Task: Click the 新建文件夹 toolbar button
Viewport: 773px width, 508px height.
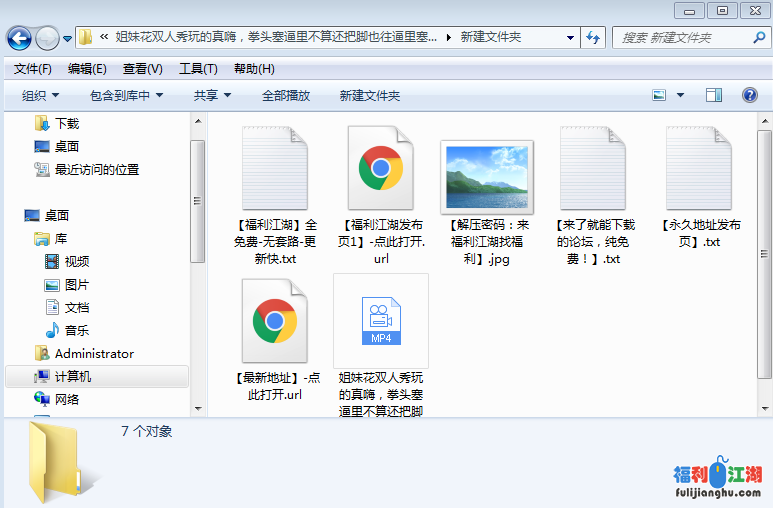Action: (369, 95)
